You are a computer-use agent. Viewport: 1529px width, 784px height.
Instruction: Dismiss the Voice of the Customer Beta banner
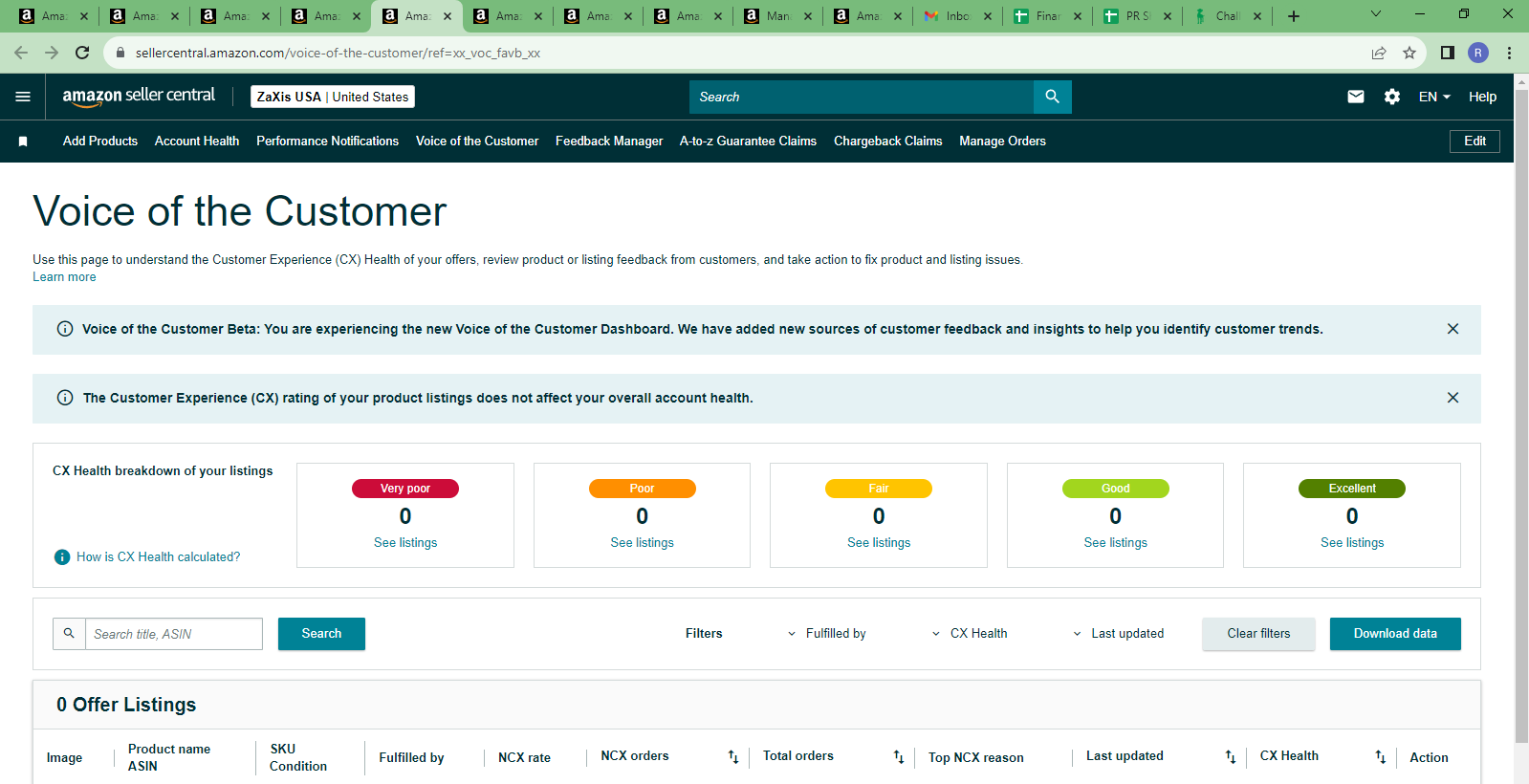click(x=1453, y=329)
